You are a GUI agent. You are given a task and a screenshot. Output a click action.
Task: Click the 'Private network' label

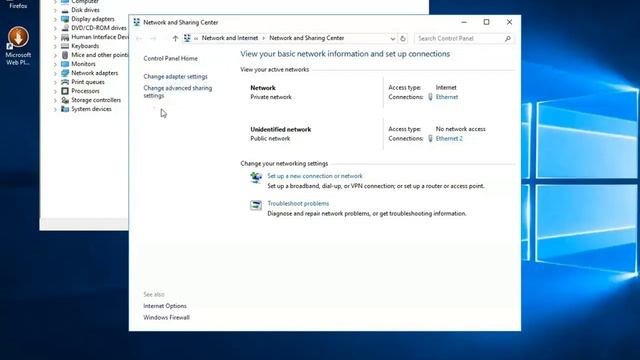[271, 97]
